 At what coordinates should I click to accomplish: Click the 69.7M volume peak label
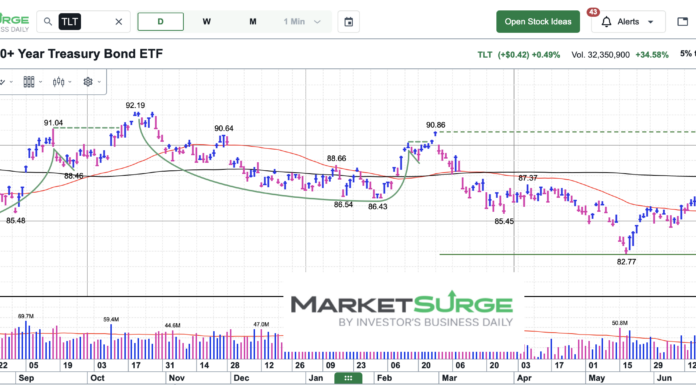coord(26,316)
